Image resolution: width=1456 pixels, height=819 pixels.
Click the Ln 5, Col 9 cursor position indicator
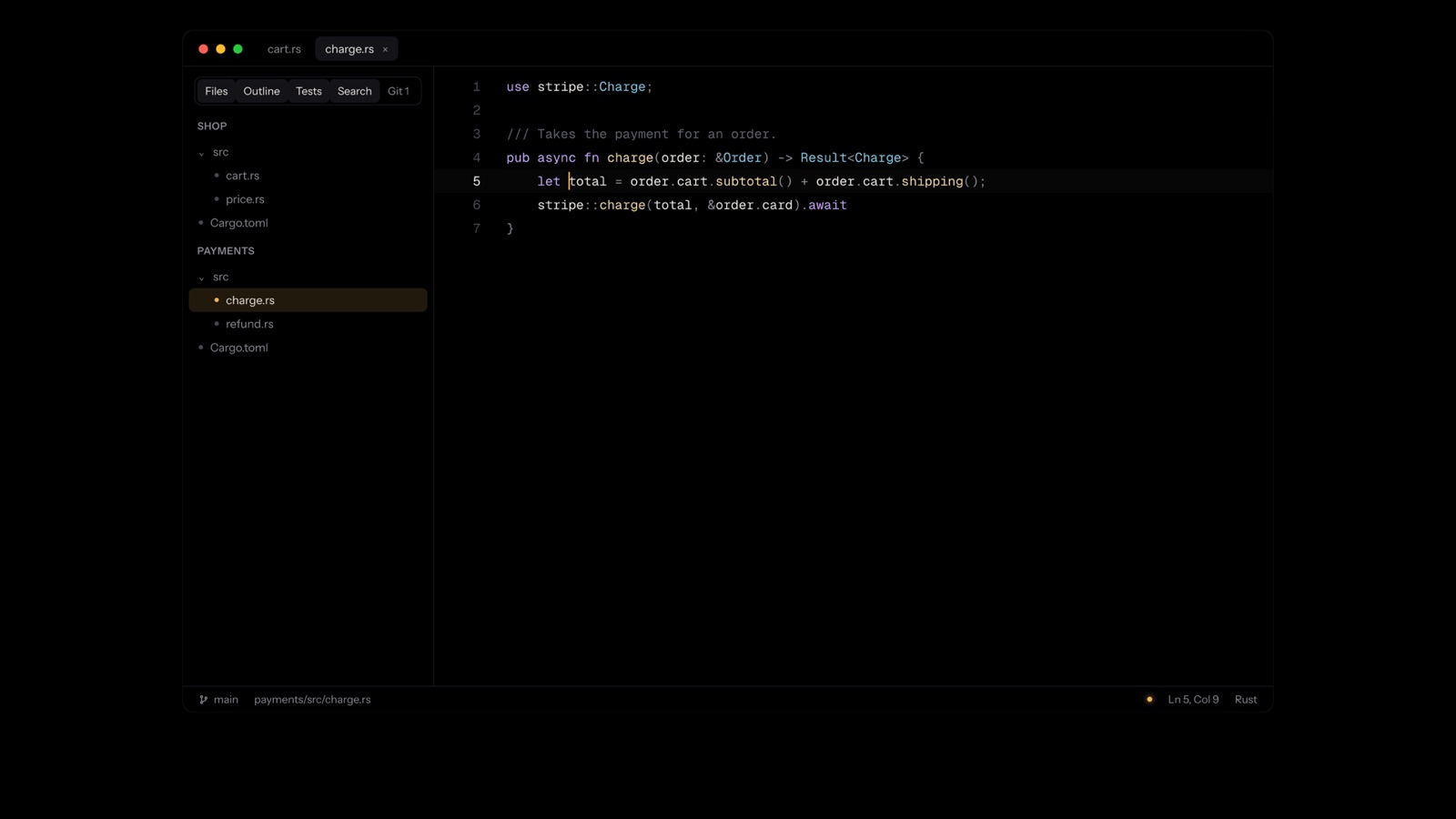pyautogui.click(x=1193, y=700)
